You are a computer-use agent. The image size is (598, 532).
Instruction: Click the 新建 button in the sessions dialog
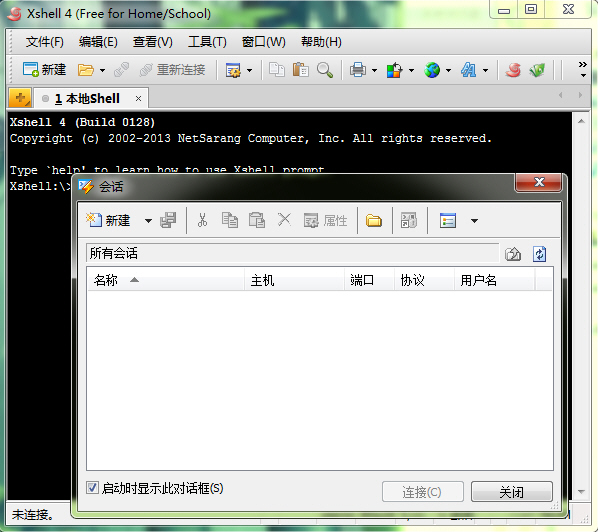tap(108, 220)
